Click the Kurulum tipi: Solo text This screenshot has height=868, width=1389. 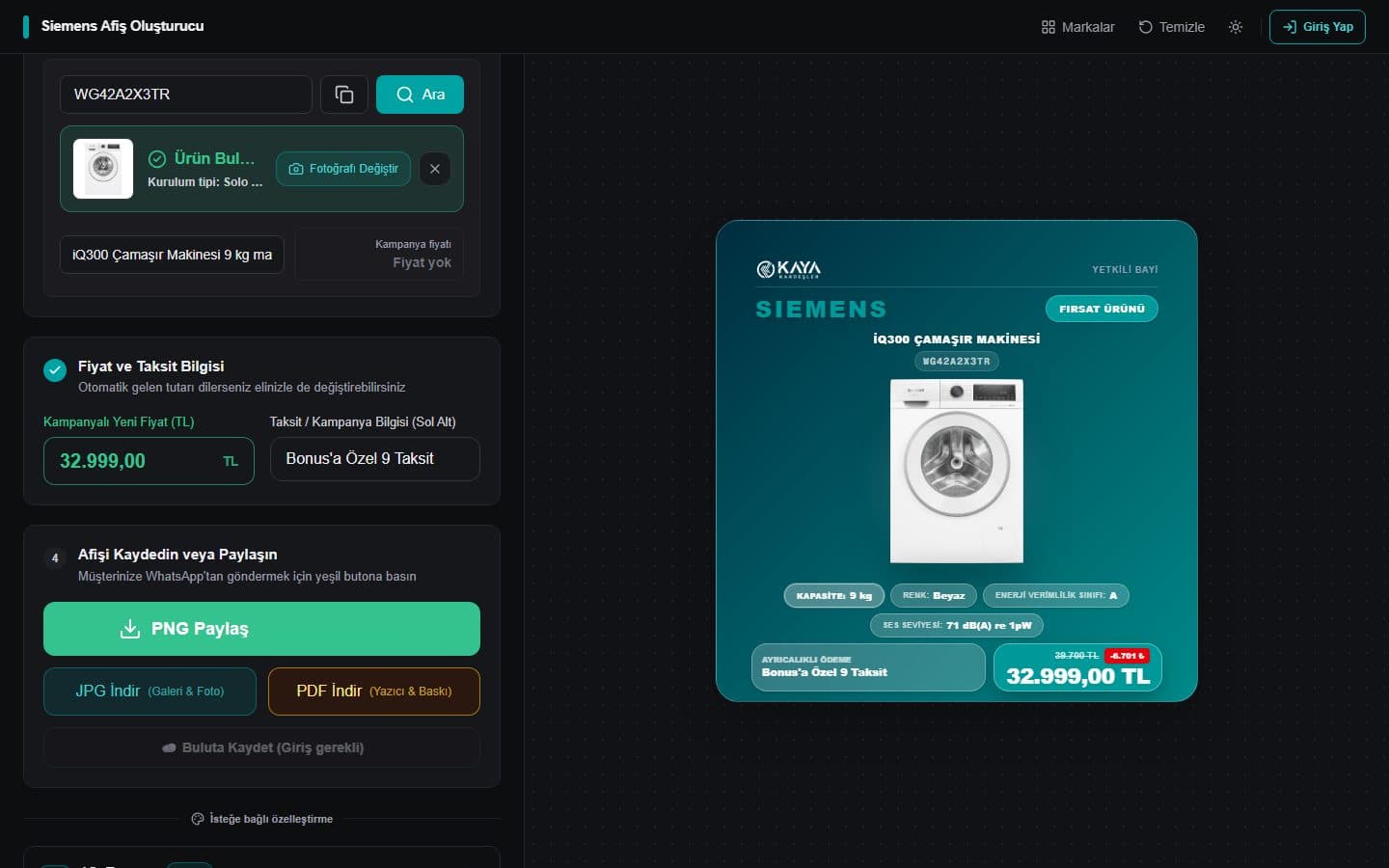(204, 182)
